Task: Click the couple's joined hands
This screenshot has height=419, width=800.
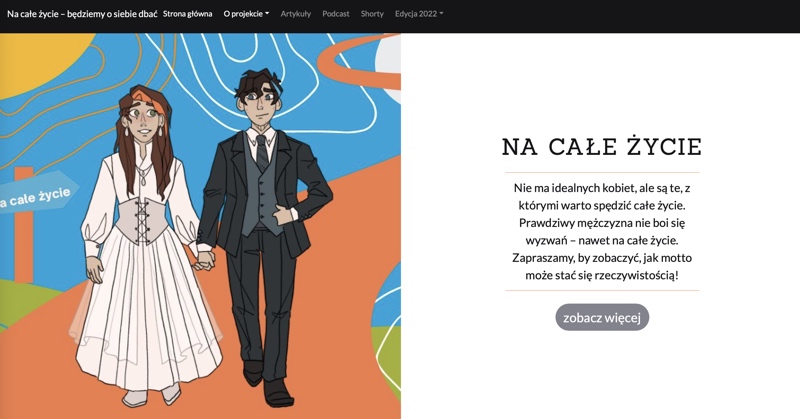Action: click(204, 259)
